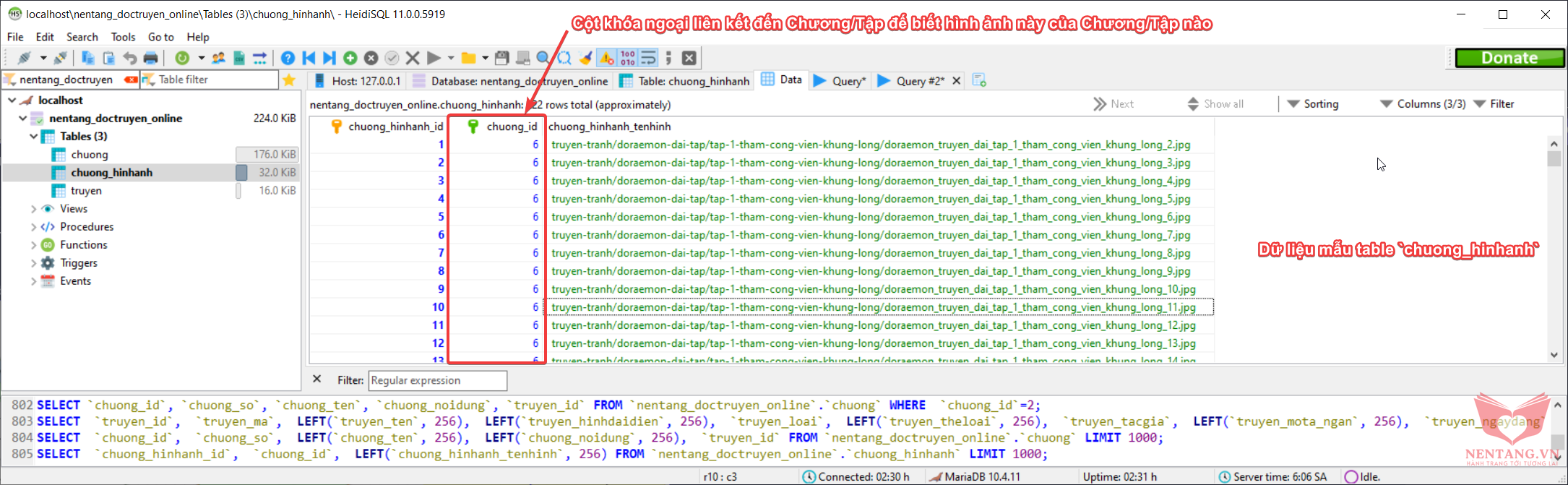This screenshot has width=1568, height=485.
Task: Click the green insert row plus icon
Action: click(350, 58)
